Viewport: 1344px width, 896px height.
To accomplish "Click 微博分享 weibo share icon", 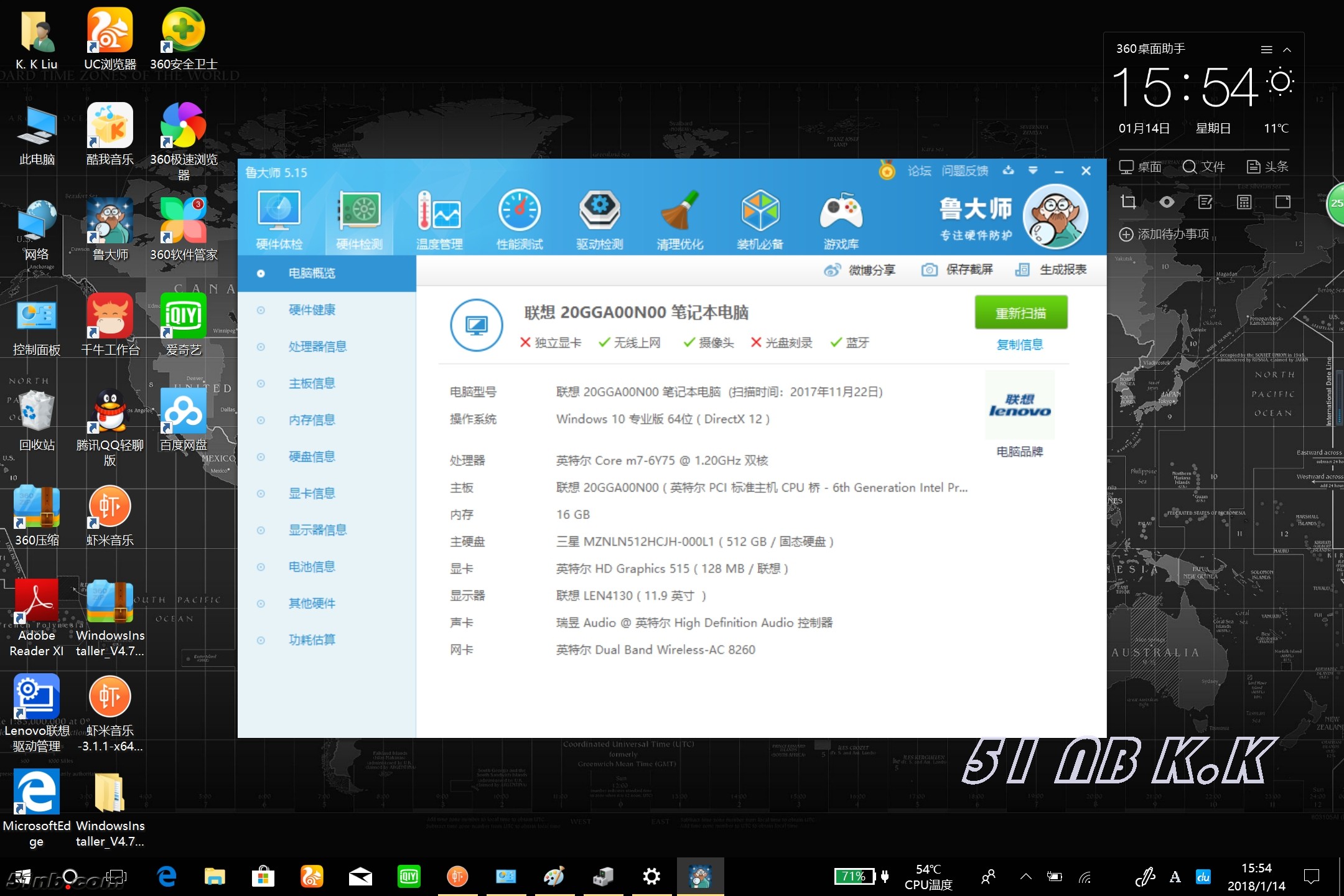I will [x=832, y=269].
